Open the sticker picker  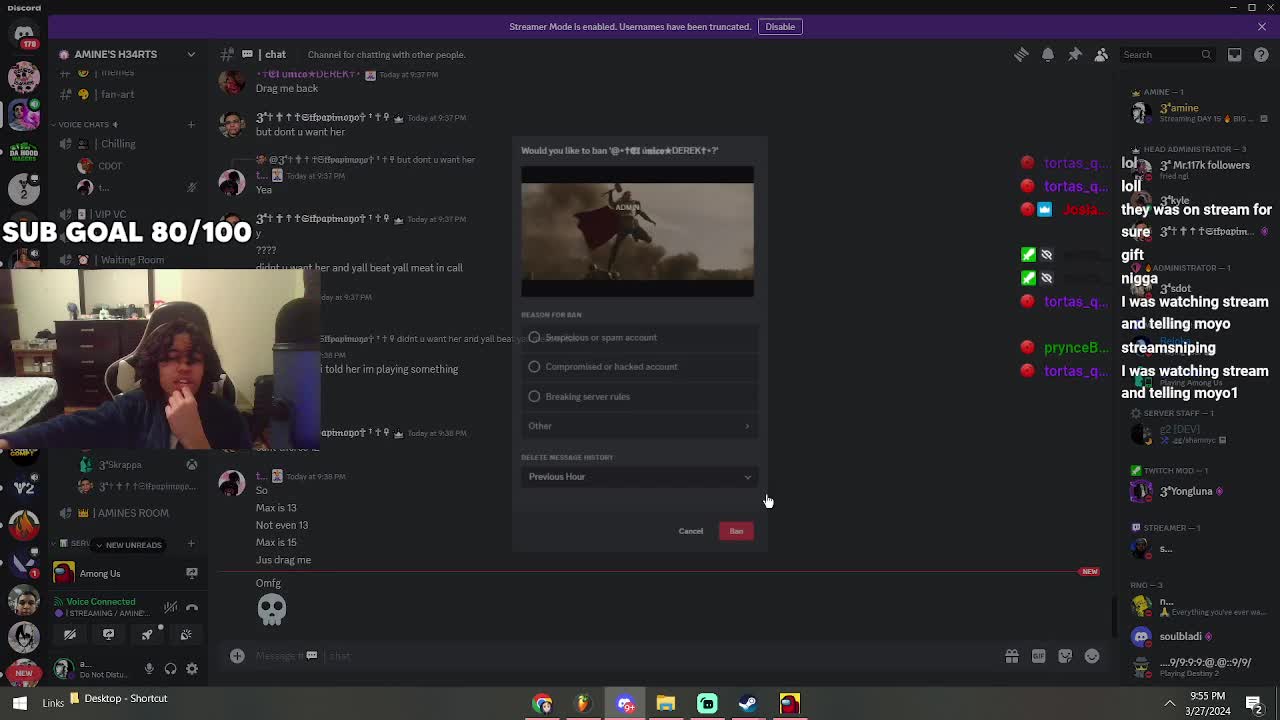(1065, 656)
